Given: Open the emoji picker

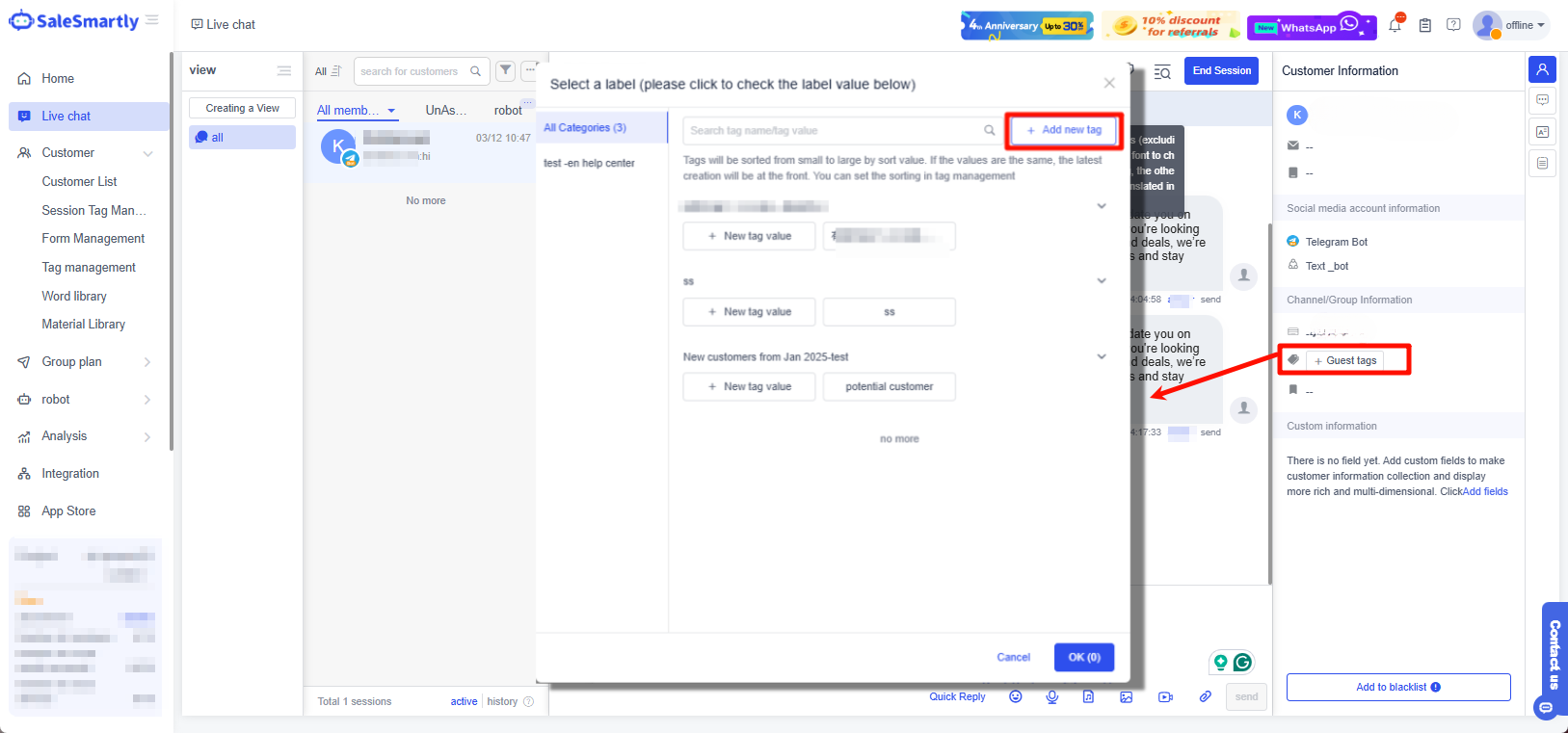Looking at the screenshot, I should 1015,696.
